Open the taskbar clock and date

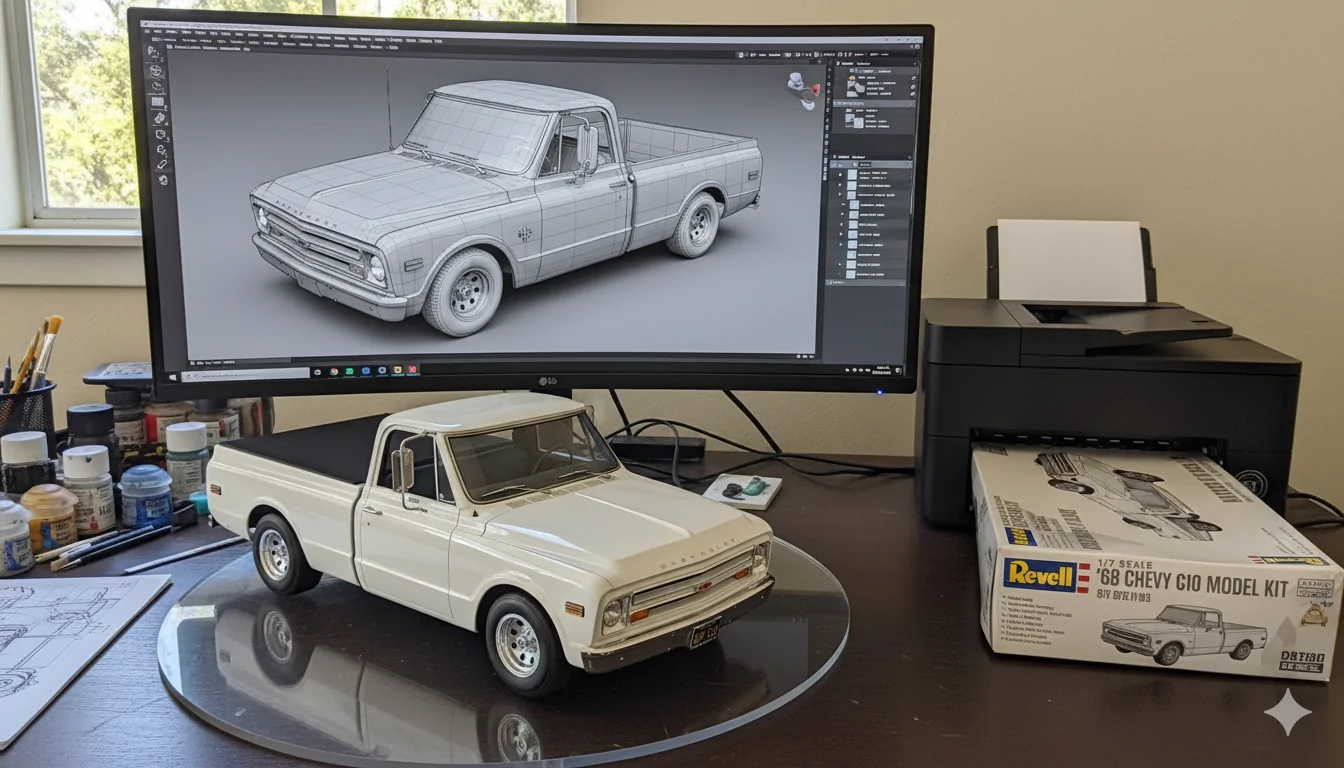882,370
